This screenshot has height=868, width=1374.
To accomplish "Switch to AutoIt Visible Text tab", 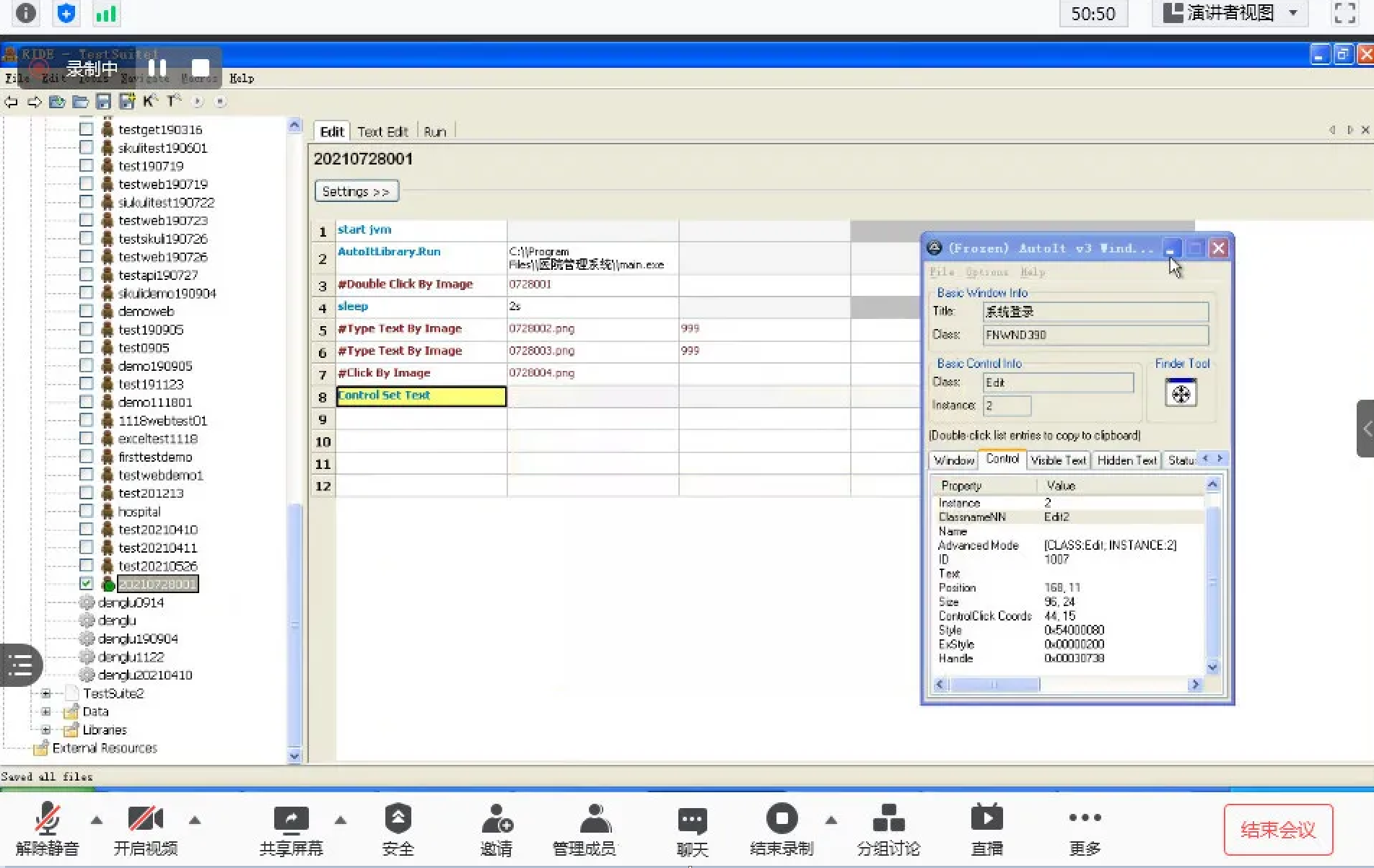I will [1058, 460].
